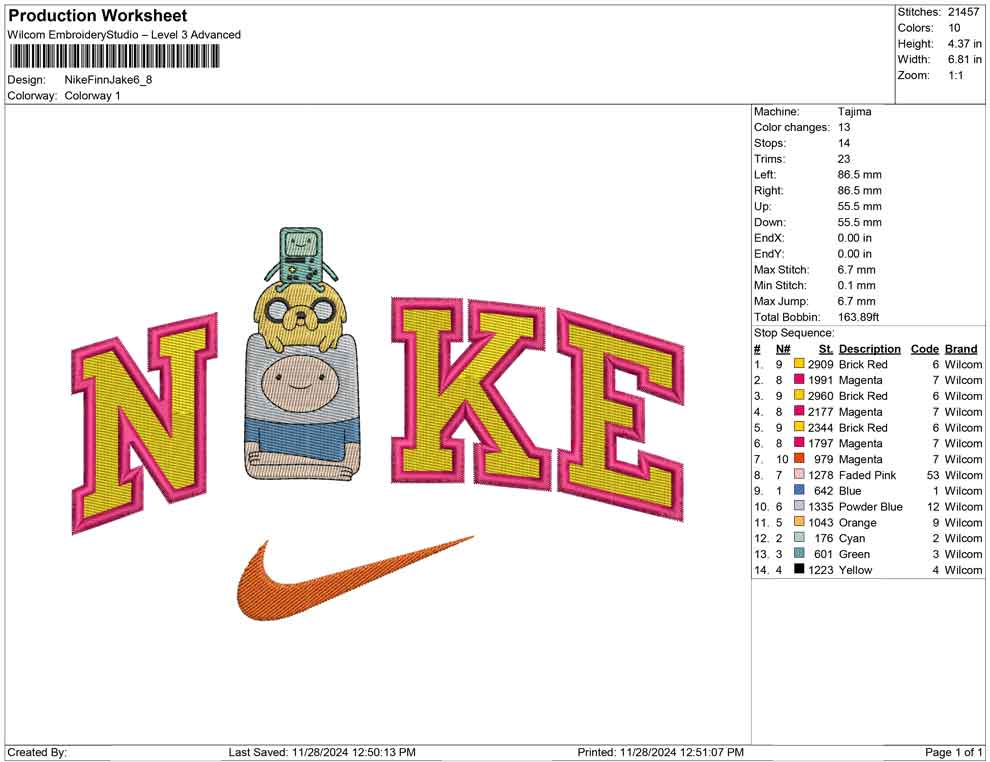Click the Trims value '23'
Screen dimensions: 990x762
[x=844, y=158]
